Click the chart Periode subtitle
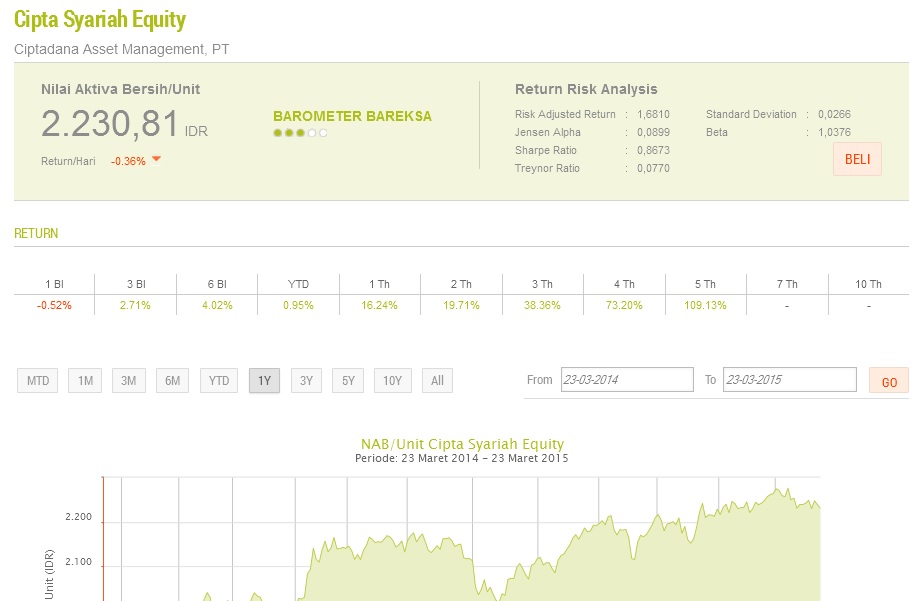921x601 pixels. point(462,458)
